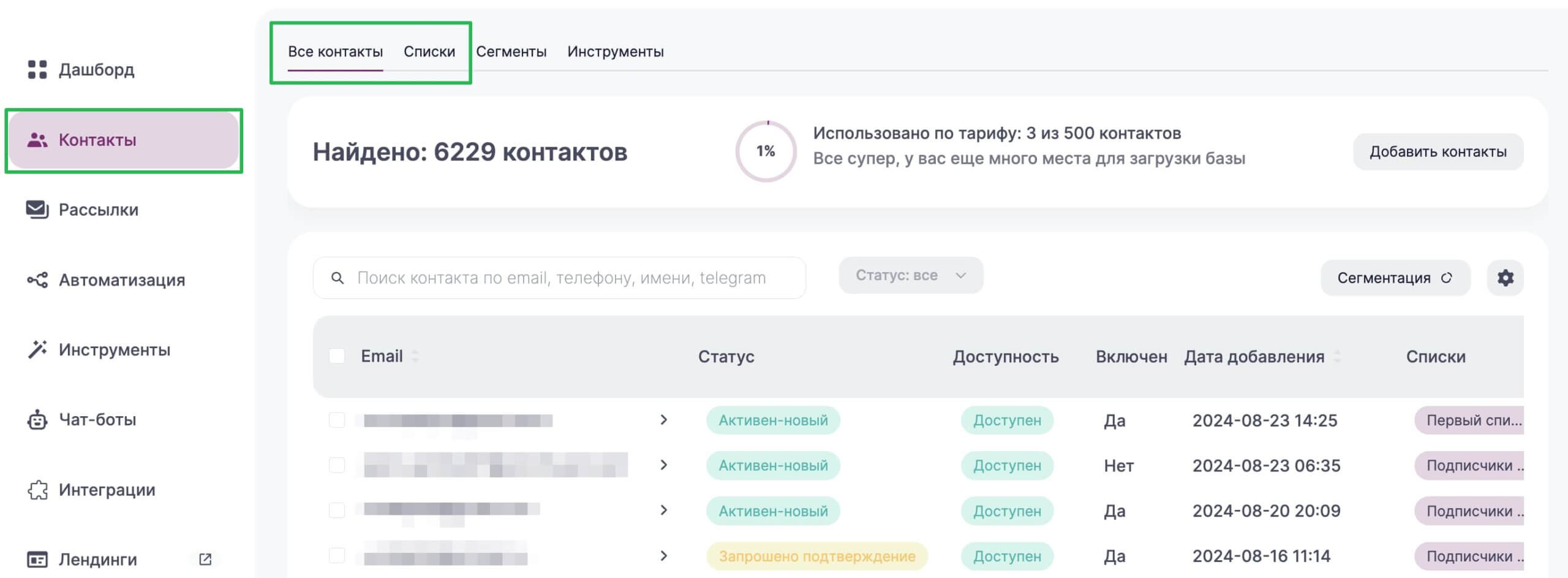Click the Интеграции puzzle icon
This screenshot has height=578, width=1568.
coord(37,490)
